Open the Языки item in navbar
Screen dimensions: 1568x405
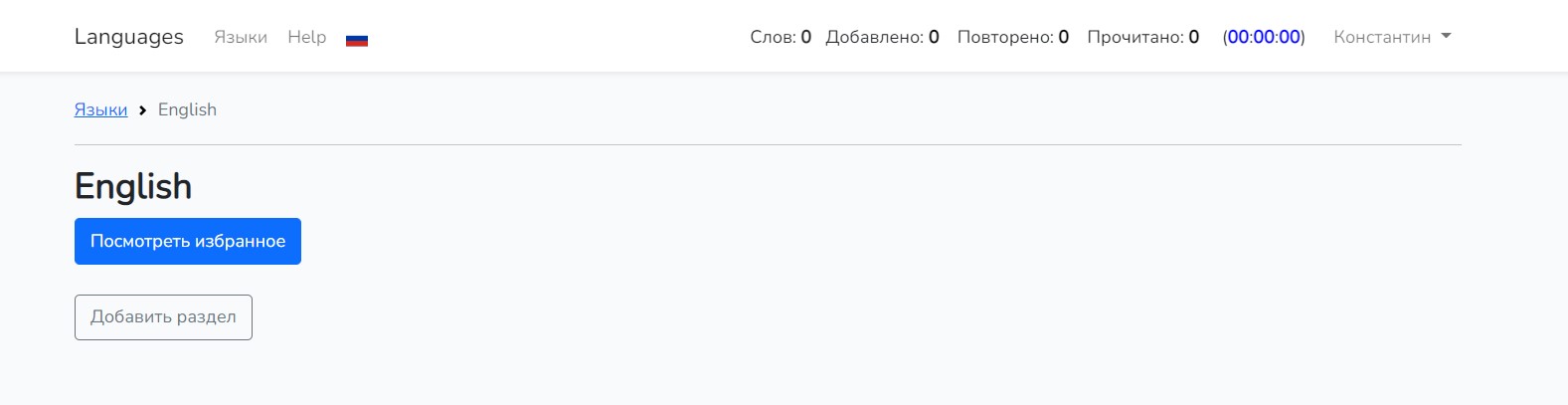tap(241, 37)
